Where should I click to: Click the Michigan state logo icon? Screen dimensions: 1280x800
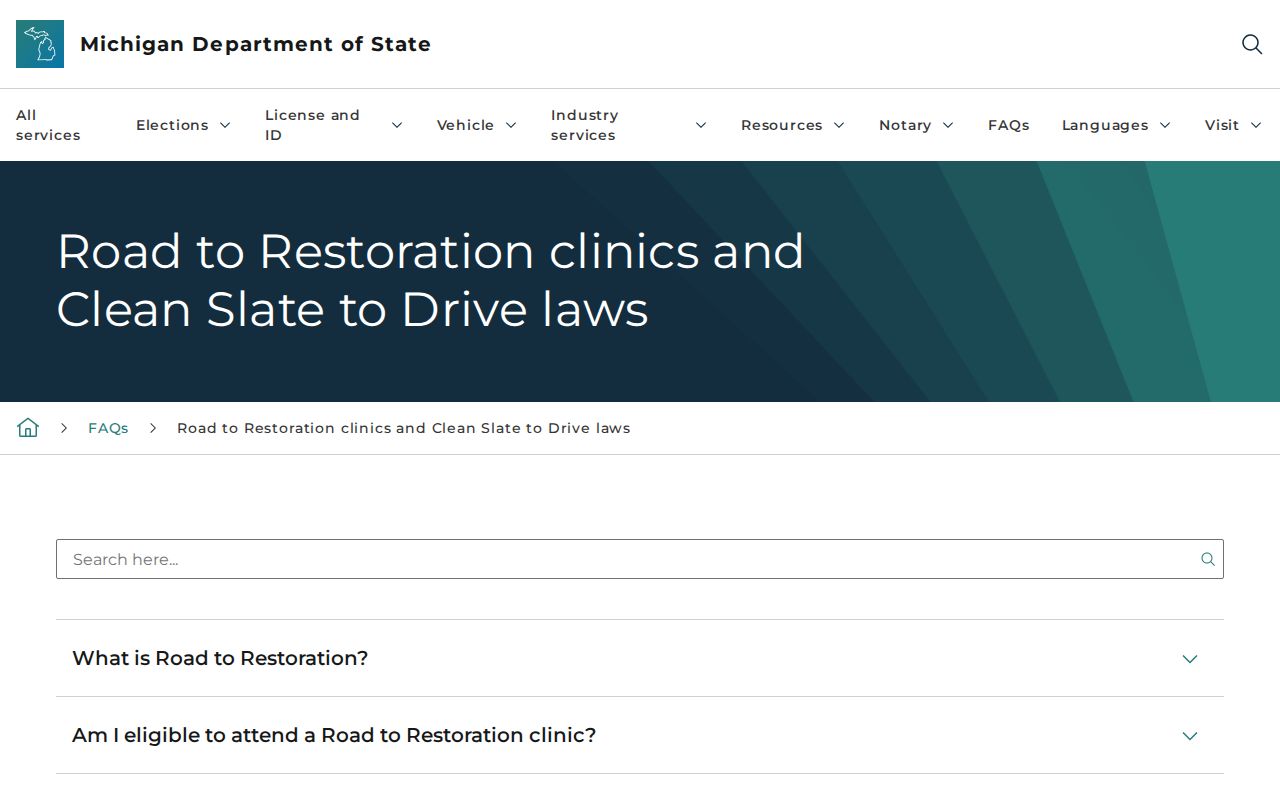(x=40, y=44)
